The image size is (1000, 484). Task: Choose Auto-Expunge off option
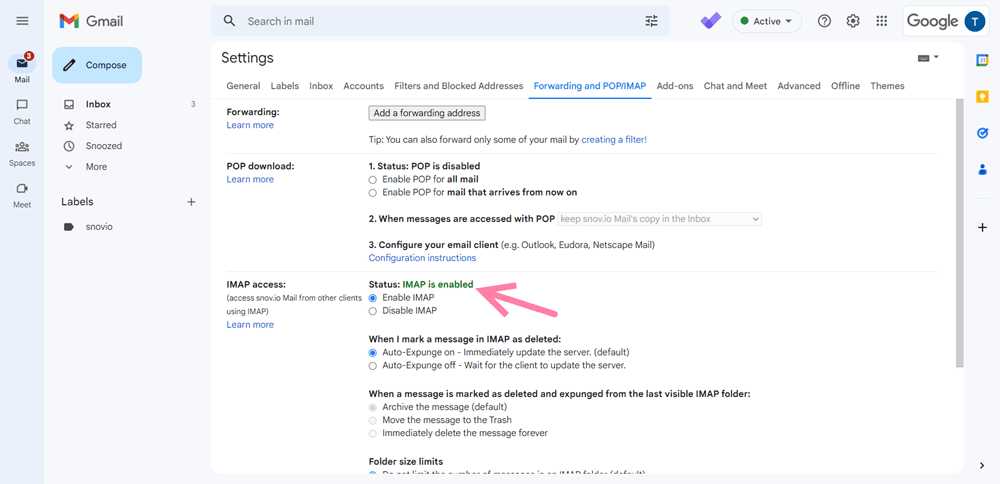pos(373,366)
